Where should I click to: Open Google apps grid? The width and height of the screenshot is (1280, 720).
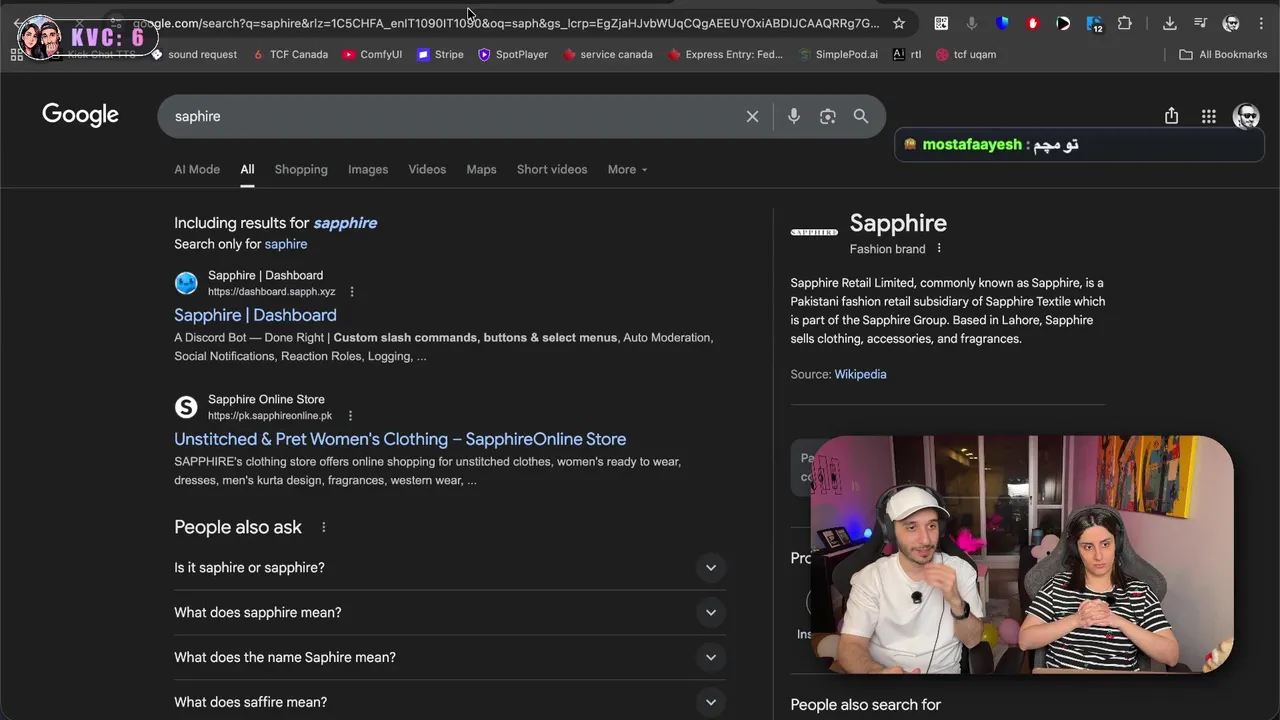point(1209,116)
